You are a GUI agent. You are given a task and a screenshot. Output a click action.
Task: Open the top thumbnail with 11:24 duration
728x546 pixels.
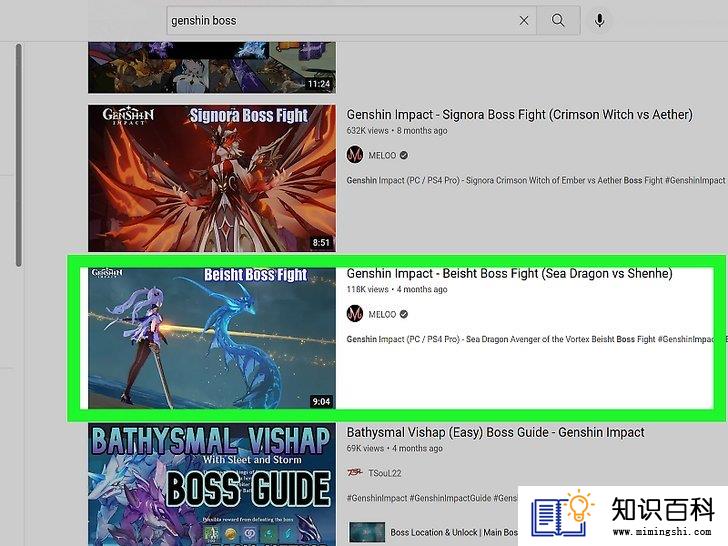pos(212,68)
